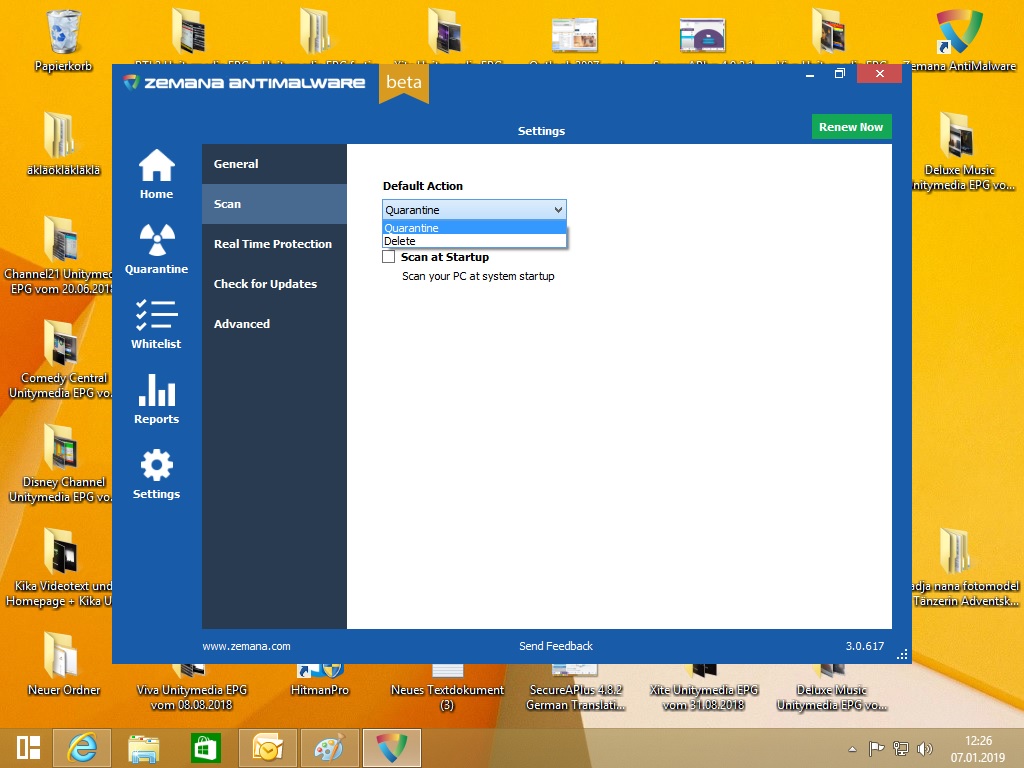Select the Disney Channel Unitymedia EPG folder
This screenshot has height=768, width=1024.
(x=60, y=463)
